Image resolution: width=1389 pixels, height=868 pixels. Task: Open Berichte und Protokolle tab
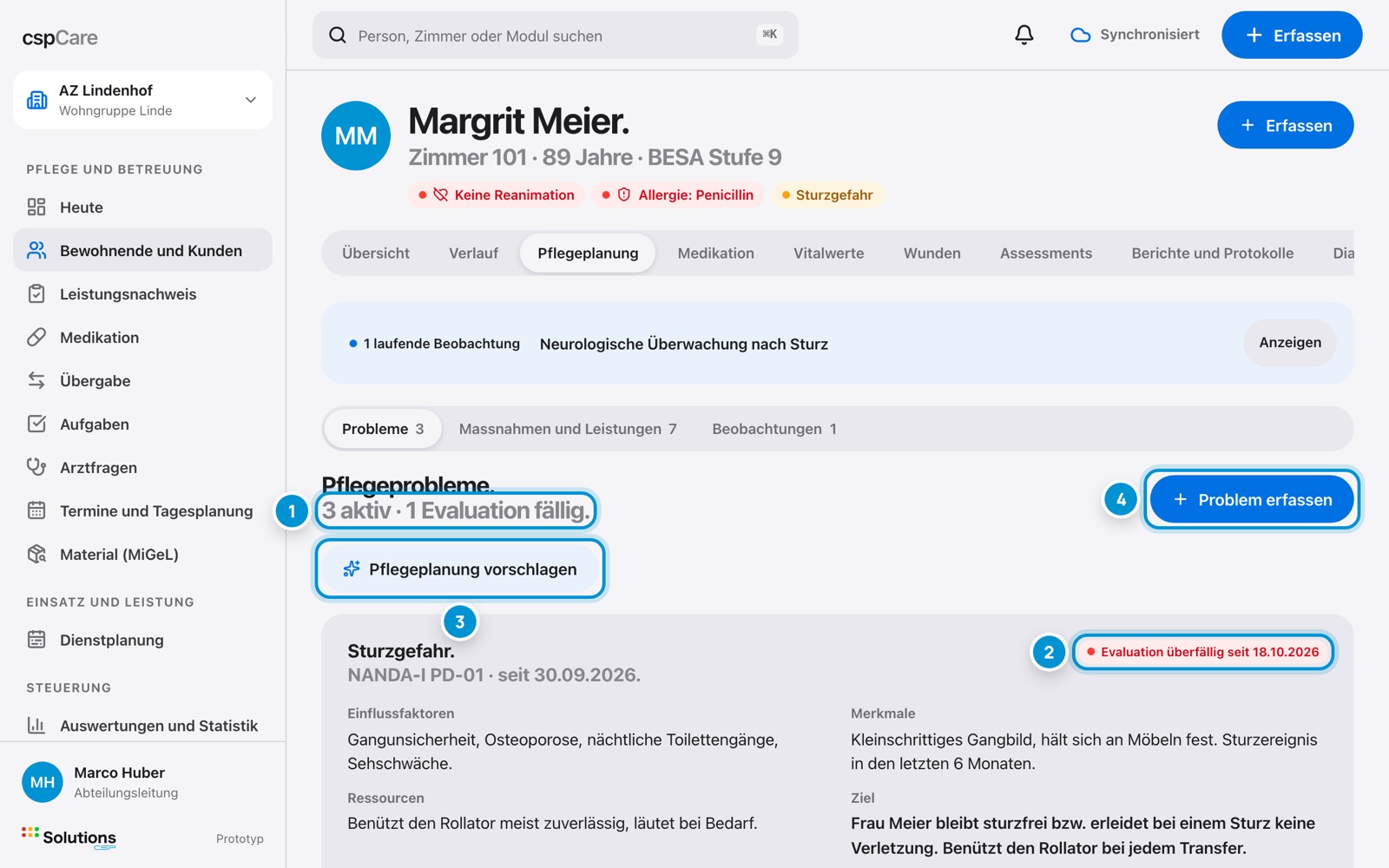(1212, 253)
